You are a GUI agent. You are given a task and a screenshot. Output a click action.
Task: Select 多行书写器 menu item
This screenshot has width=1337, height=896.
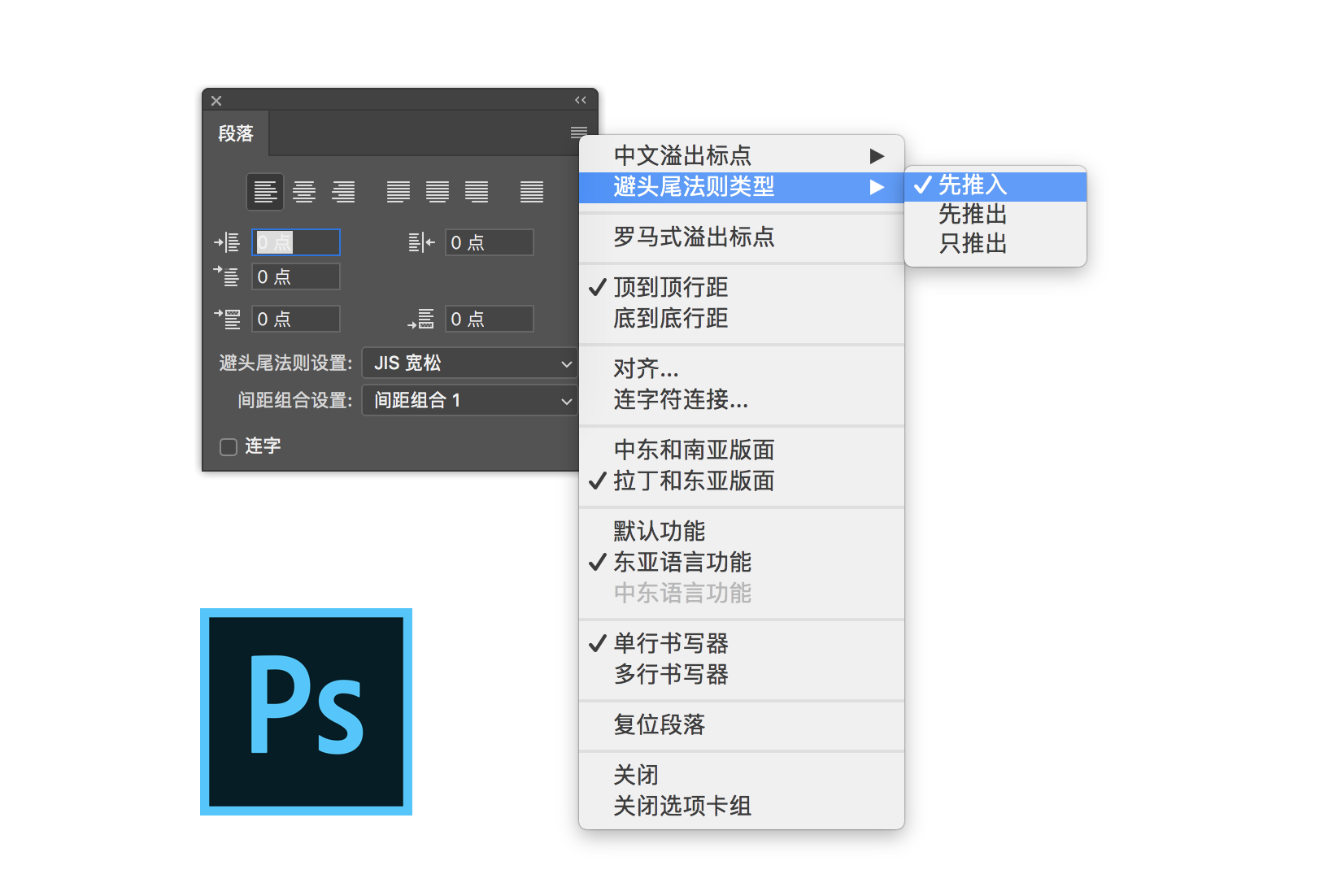point(742,675)
